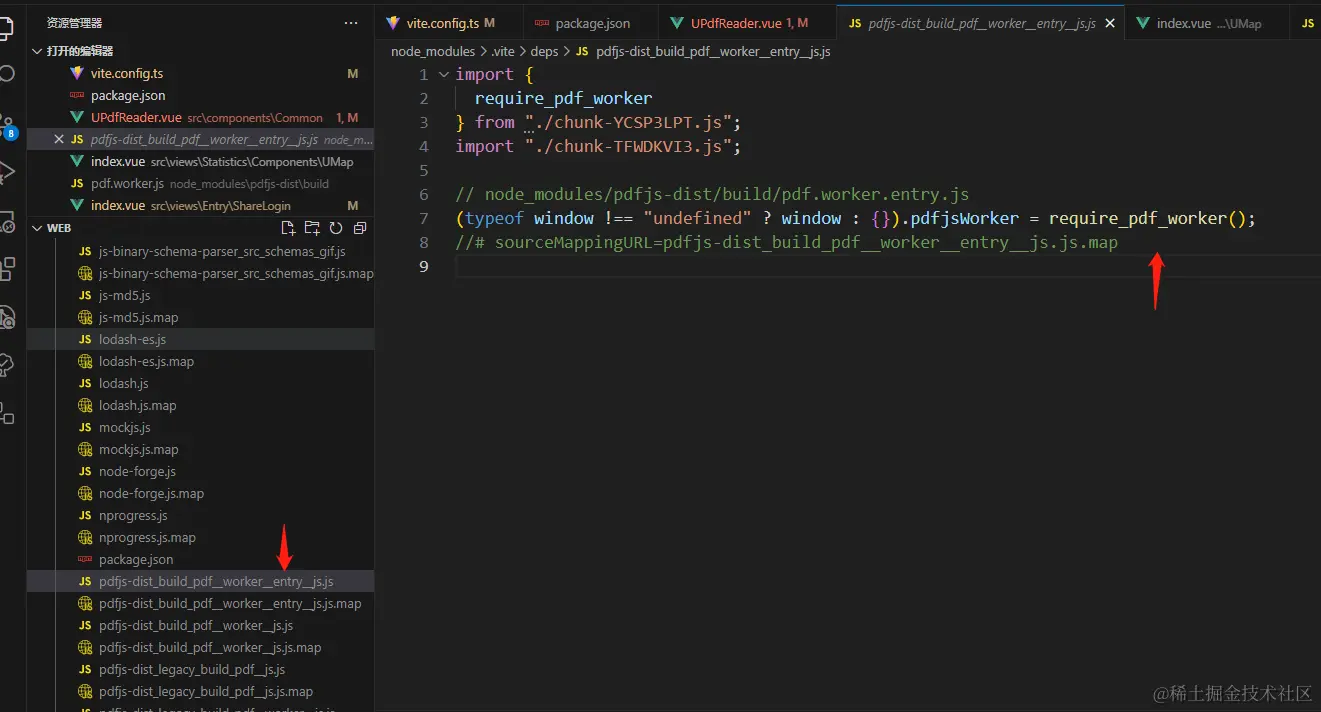Screen dimensions: 1321x712
Task: Open lodash.js.map in file tree
Action: coord(200,405)
